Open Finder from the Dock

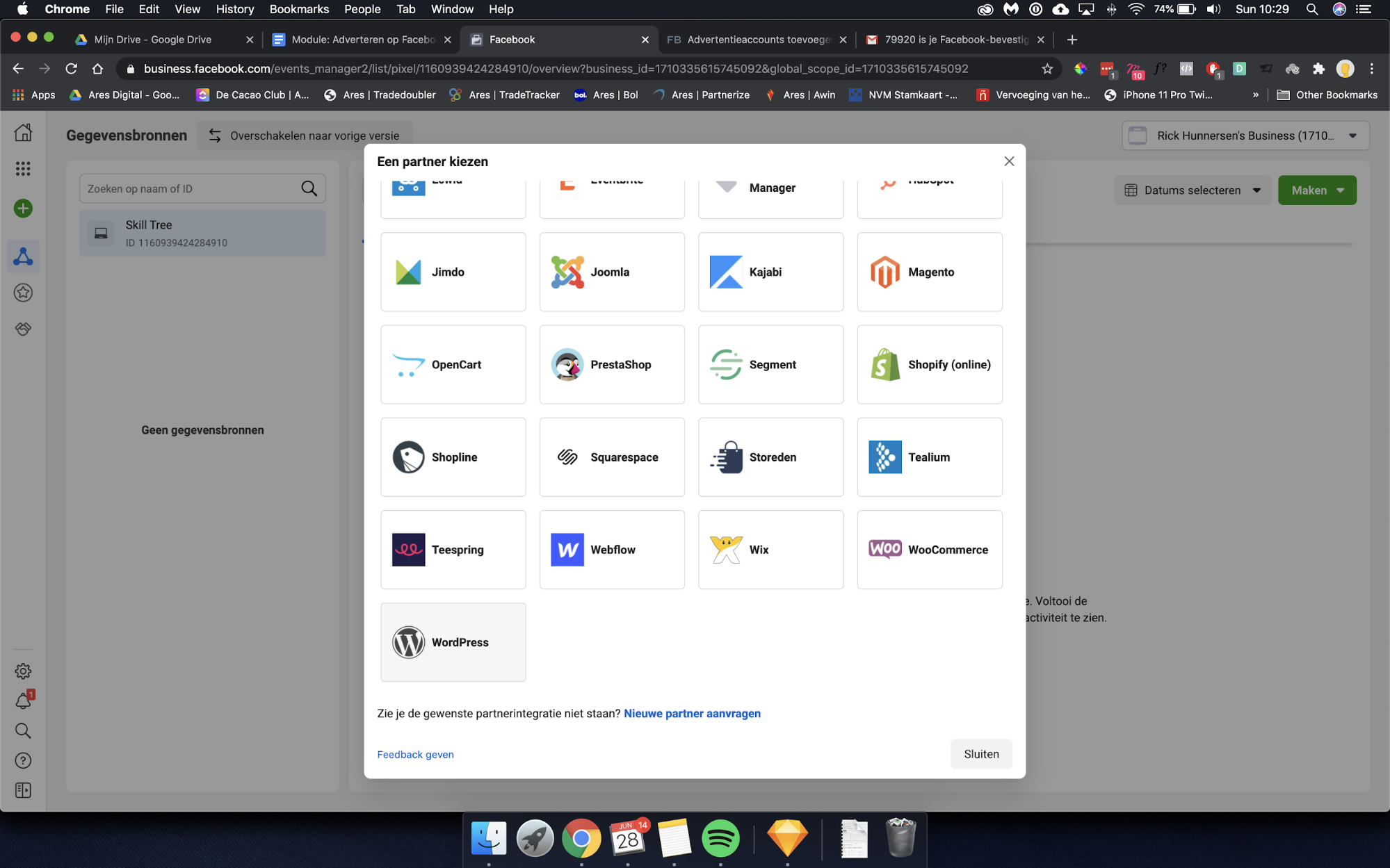click(x=489, y=838)
